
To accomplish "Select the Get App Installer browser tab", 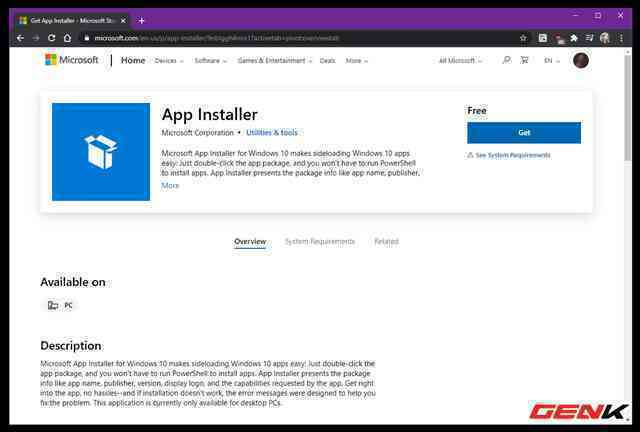I will pyautogui.click(x=73, y=20).
